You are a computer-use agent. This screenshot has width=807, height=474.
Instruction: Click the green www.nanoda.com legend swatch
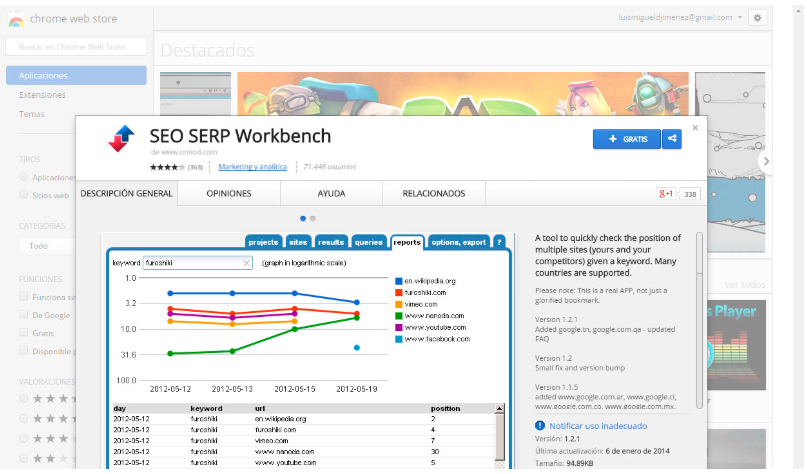coord(398,316)
